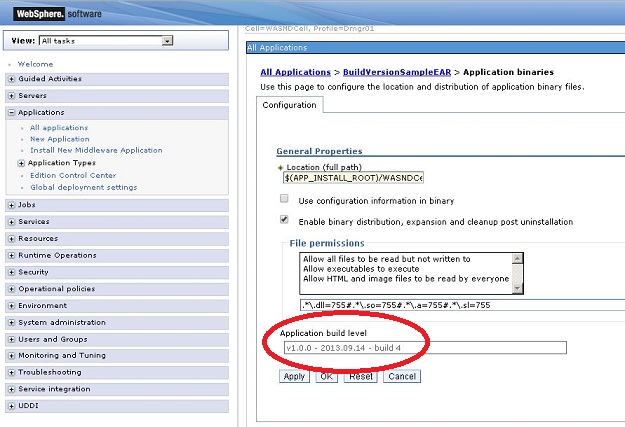Click the Apply button
Viewport: 625px width, 427px height.
(x=294, y=376)
